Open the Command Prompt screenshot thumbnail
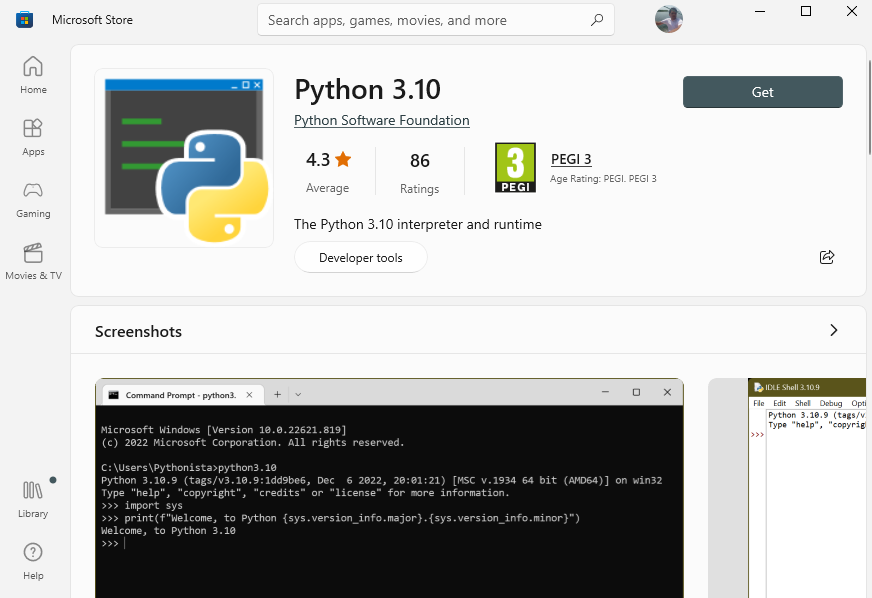 [389, 488]
